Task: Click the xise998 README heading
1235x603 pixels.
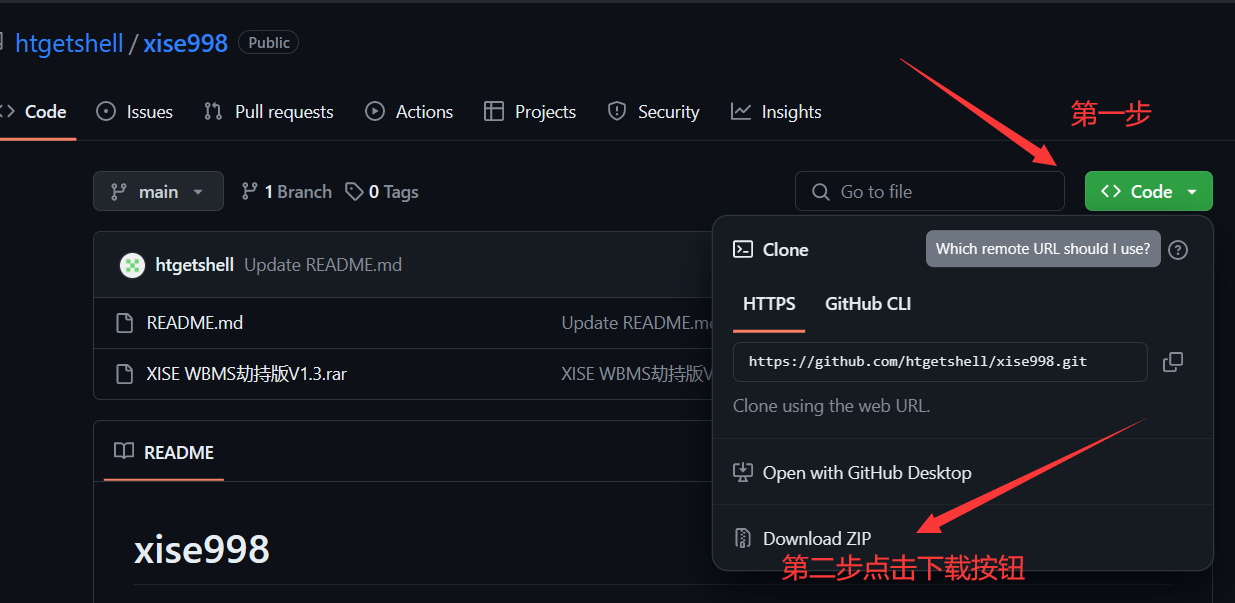Action: pos(202,549)
